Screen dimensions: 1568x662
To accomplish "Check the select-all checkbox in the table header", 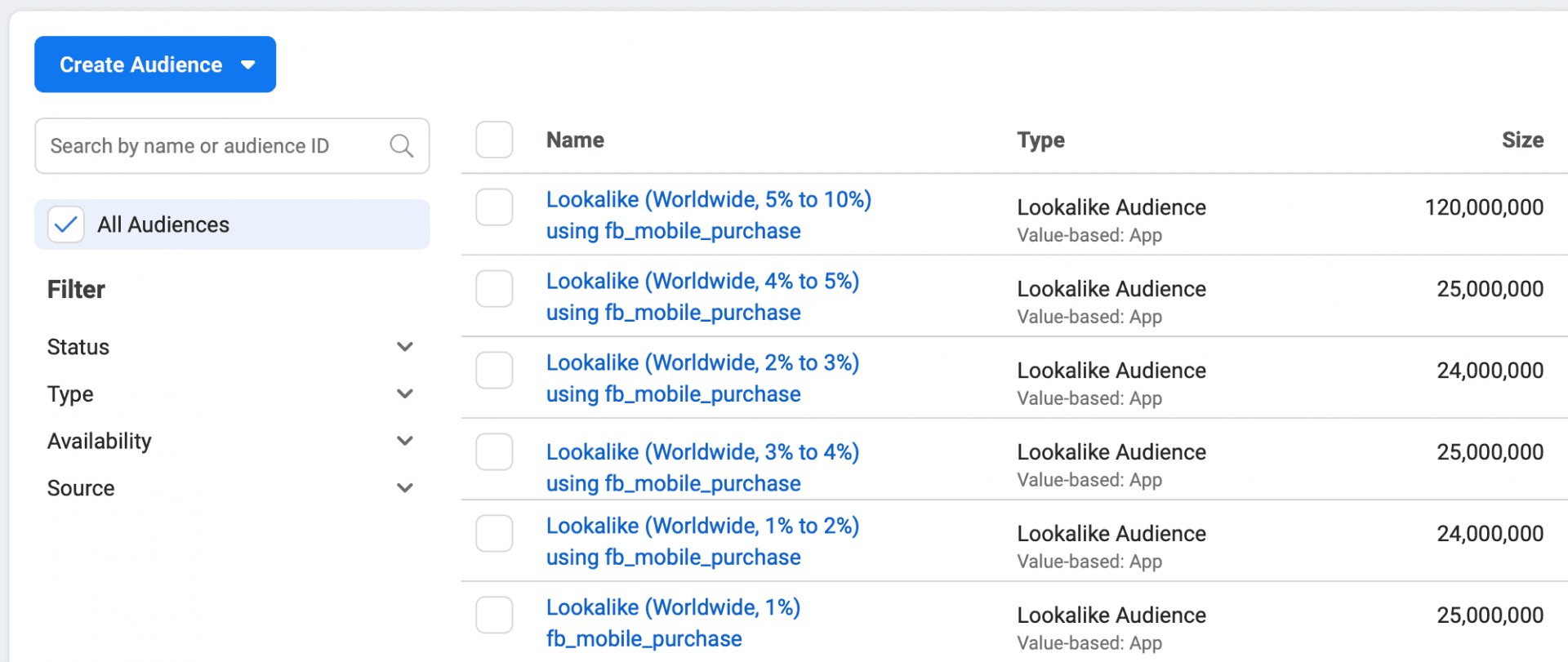I will [494, 139].
